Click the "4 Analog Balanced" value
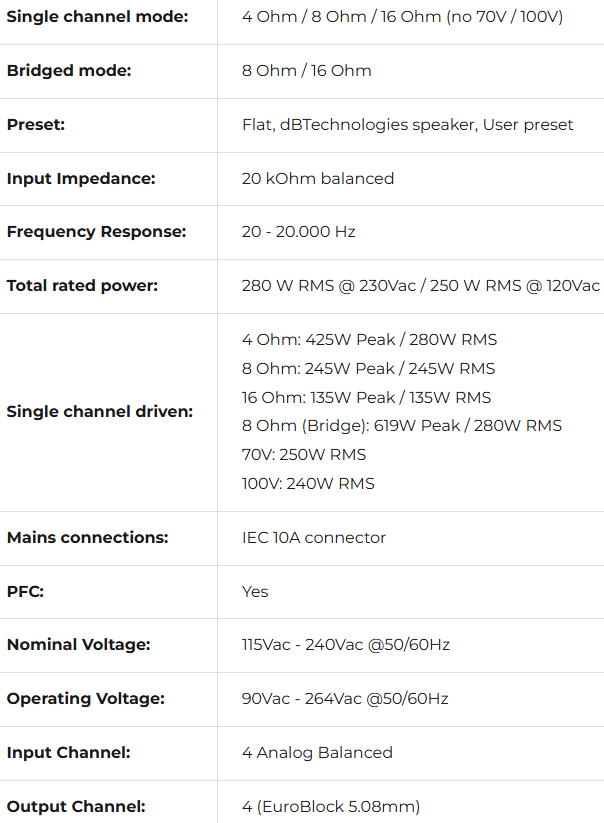Viewport: 604px width, 823px height. click(x=317, y=753)
